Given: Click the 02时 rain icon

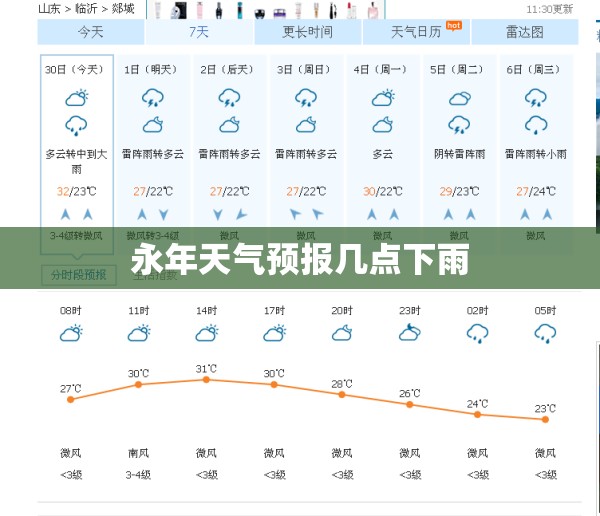Looking at the screenshot, I should (x=478, y=334).
